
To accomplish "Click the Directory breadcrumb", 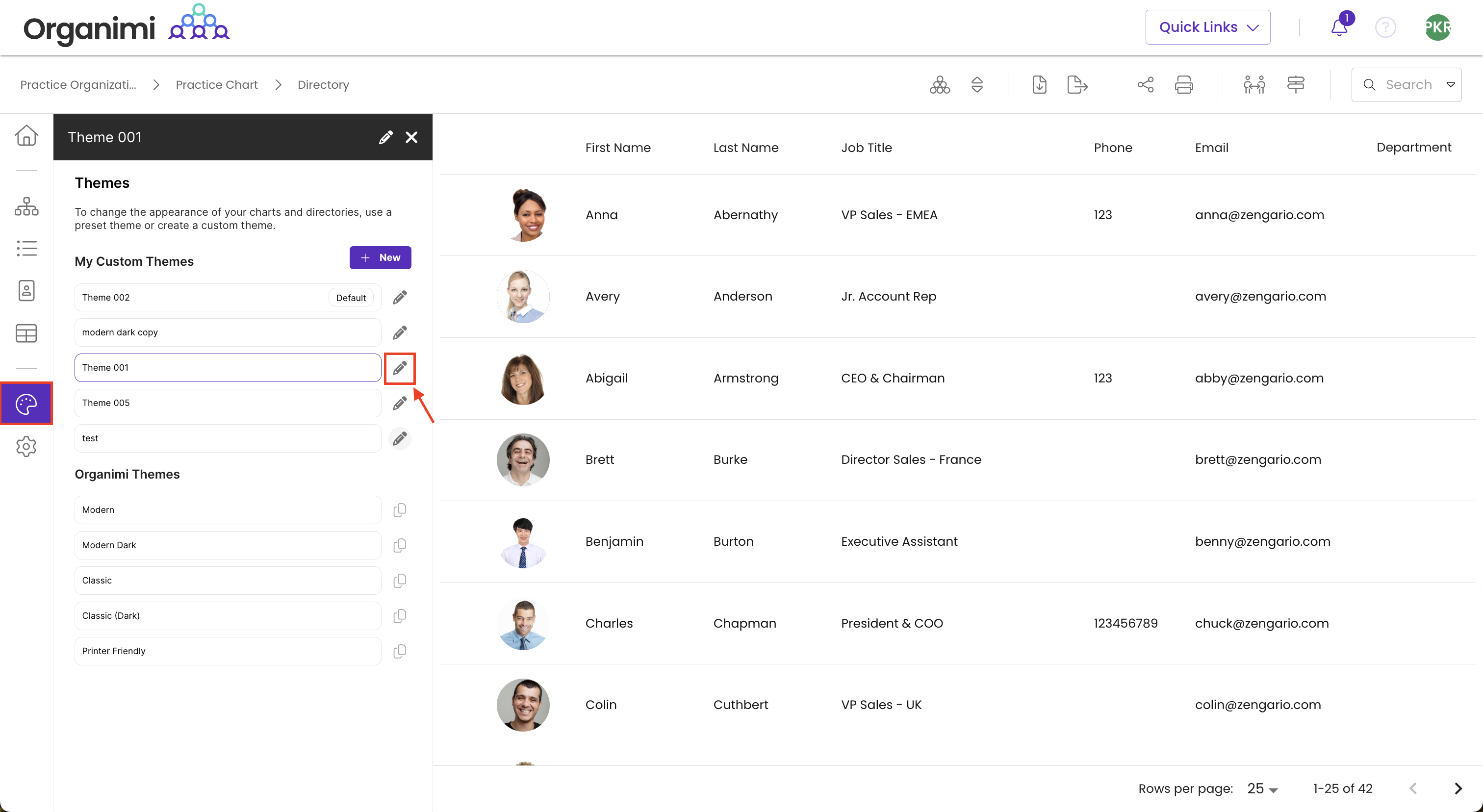I will 323,85.
